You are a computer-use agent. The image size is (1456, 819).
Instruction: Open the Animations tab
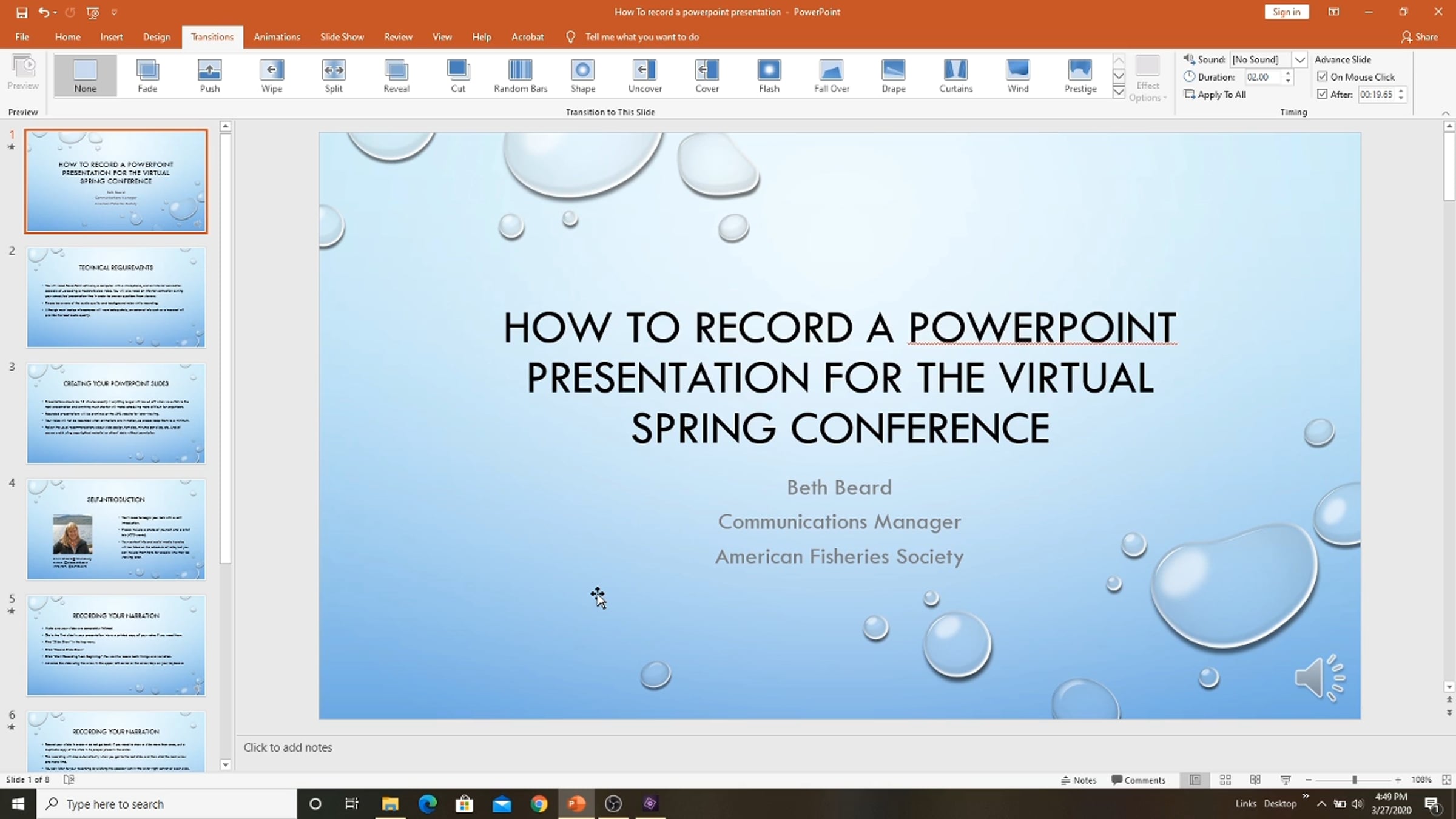(277, 37)
